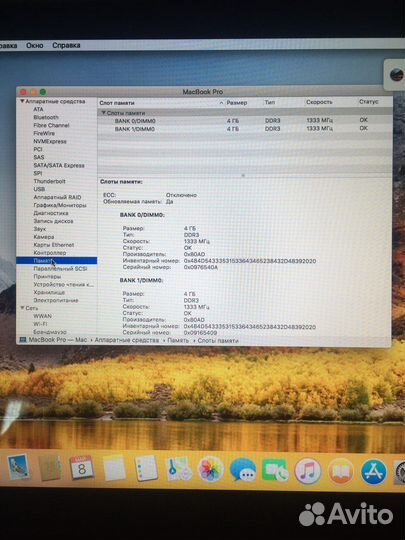Click serial number 0x0976540A
Viewport: 405px width, 540px height.
coord(201,267)
